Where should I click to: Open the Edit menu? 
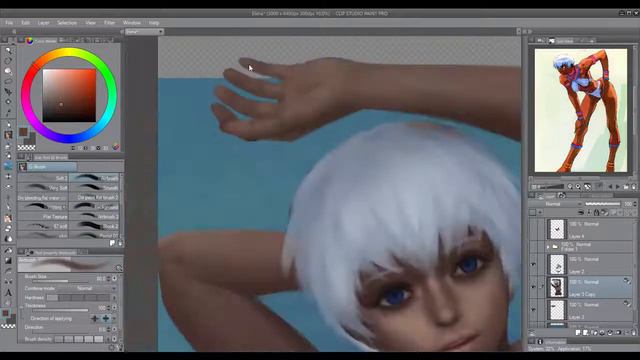point(25,23)
